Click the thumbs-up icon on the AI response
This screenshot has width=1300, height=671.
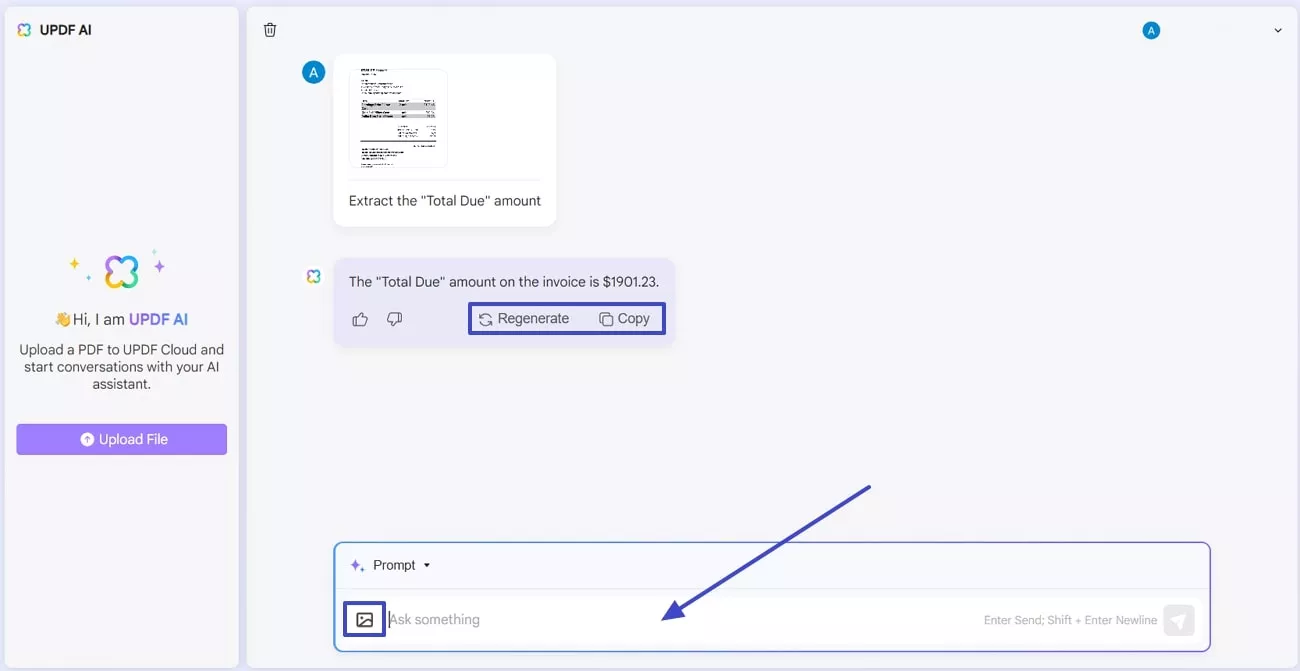[360, 319]
